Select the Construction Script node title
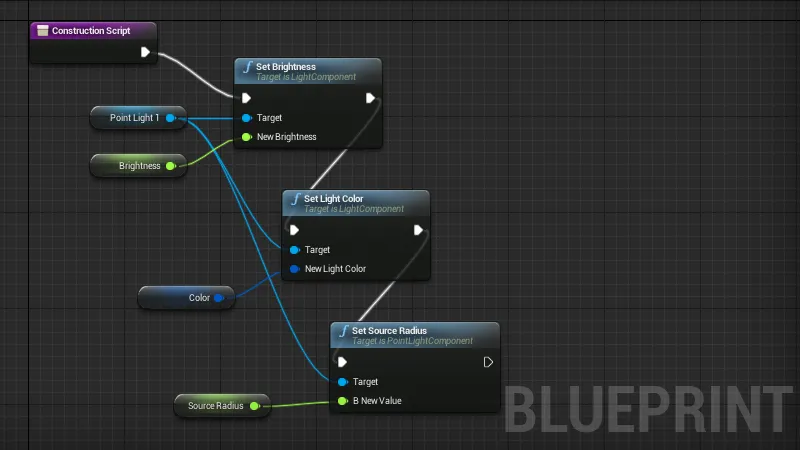The image size is (800, 450). (91, 31)
